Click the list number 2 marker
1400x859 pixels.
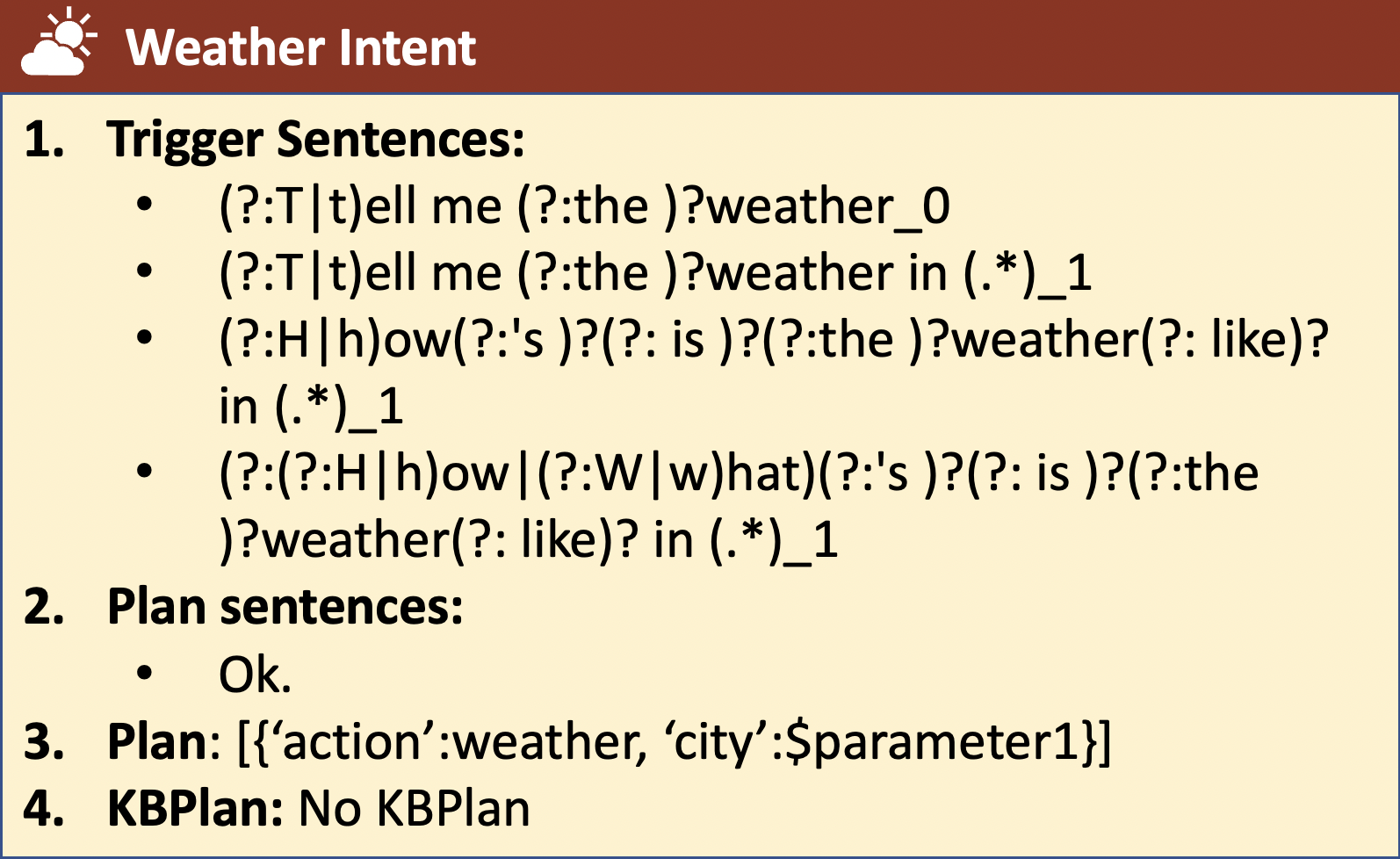(44, 607)
